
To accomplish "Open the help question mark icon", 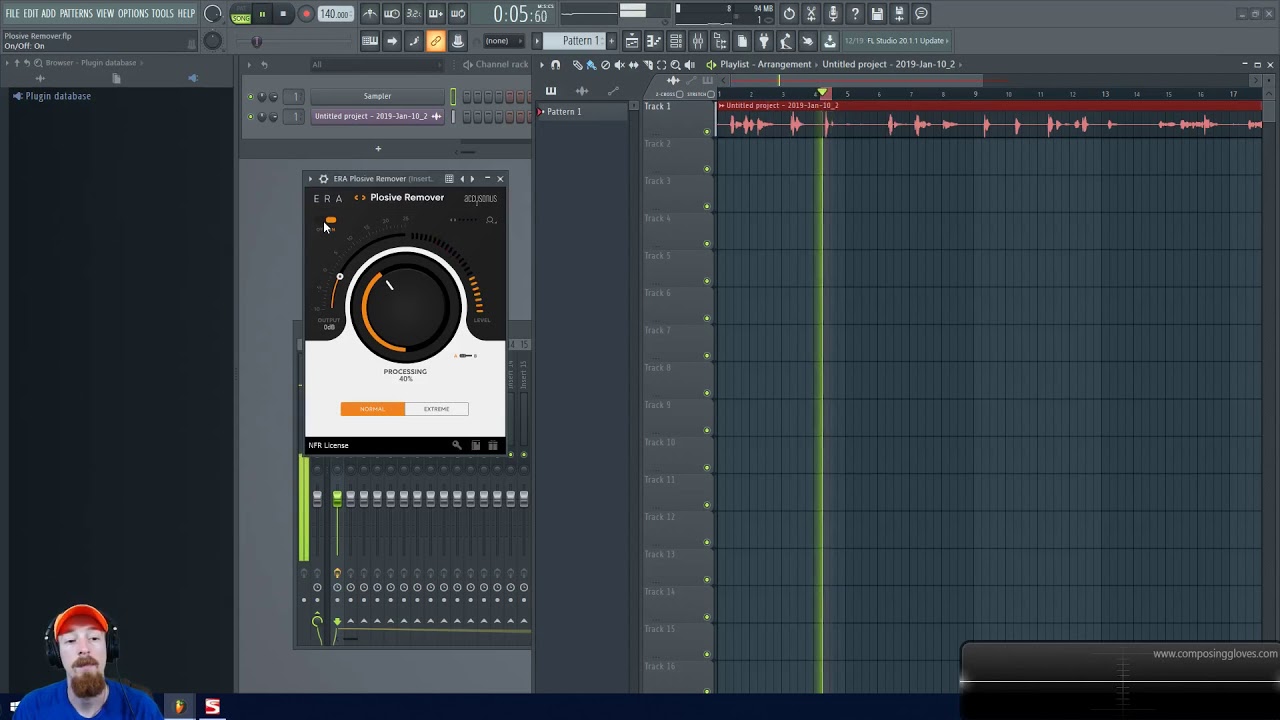I will coord(855,14).
